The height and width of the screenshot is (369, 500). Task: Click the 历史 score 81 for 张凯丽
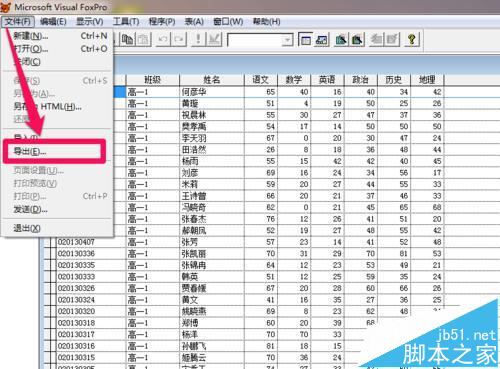coord(394,254)
